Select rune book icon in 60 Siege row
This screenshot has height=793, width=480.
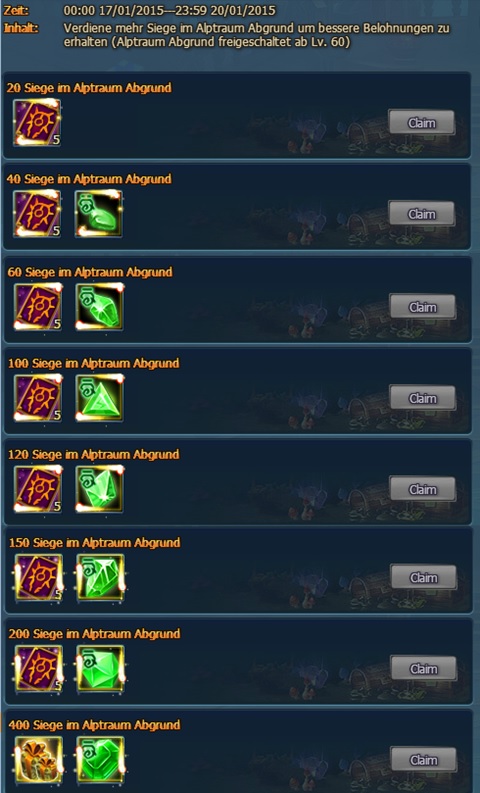click(38, 306)
